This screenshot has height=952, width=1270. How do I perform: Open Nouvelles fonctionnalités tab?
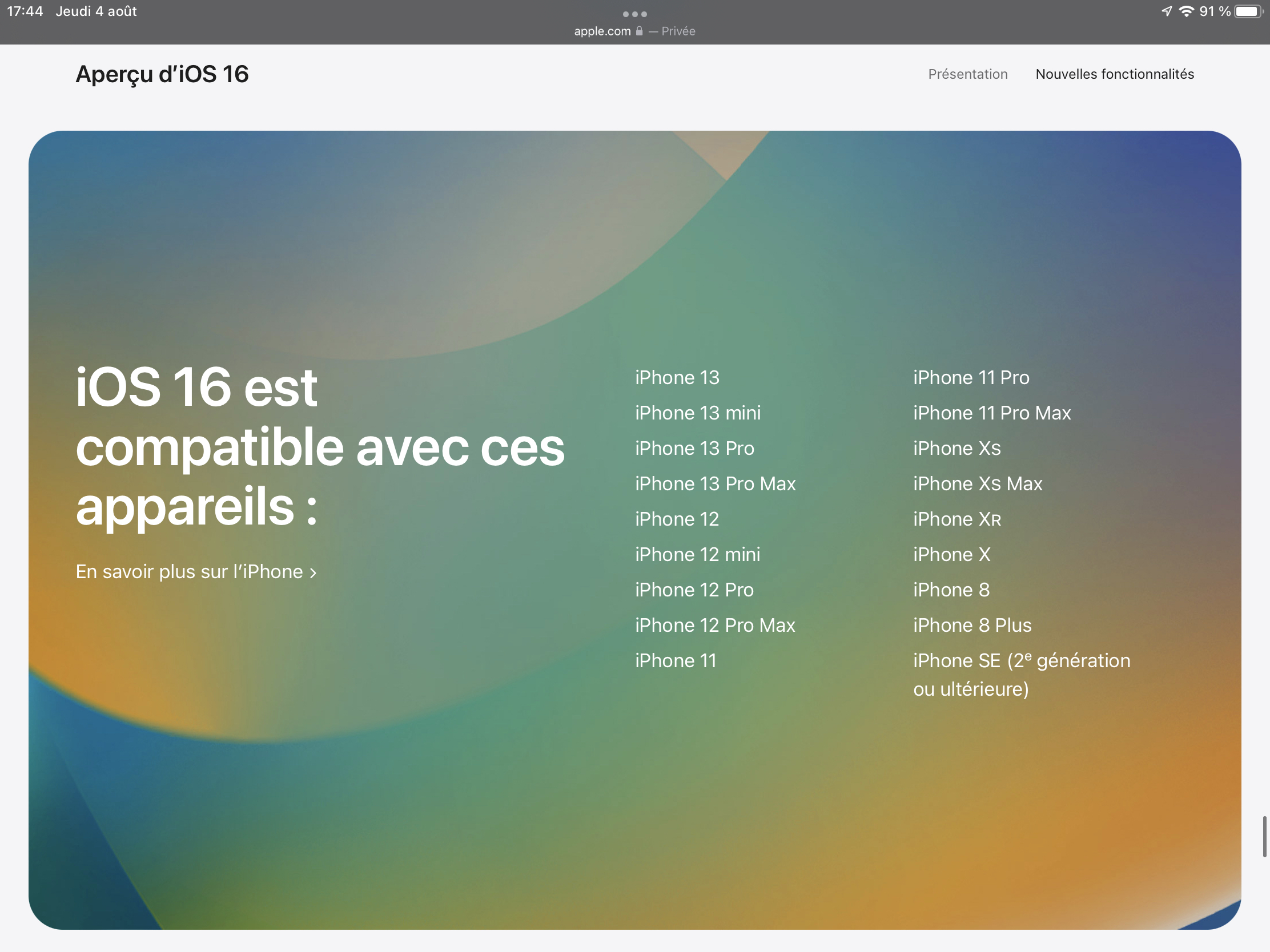click(1115, 74)
